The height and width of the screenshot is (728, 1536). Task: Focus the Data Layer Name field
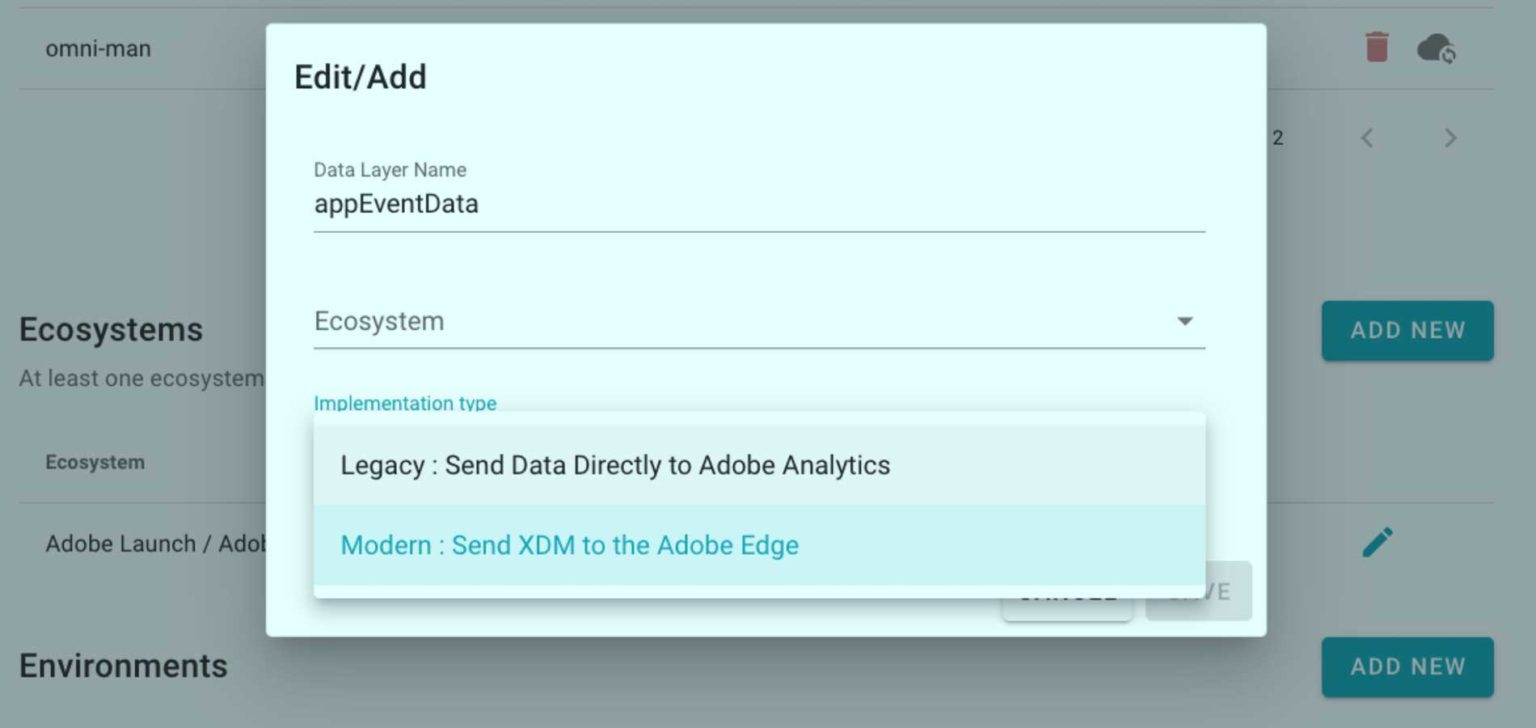[758, 204]
